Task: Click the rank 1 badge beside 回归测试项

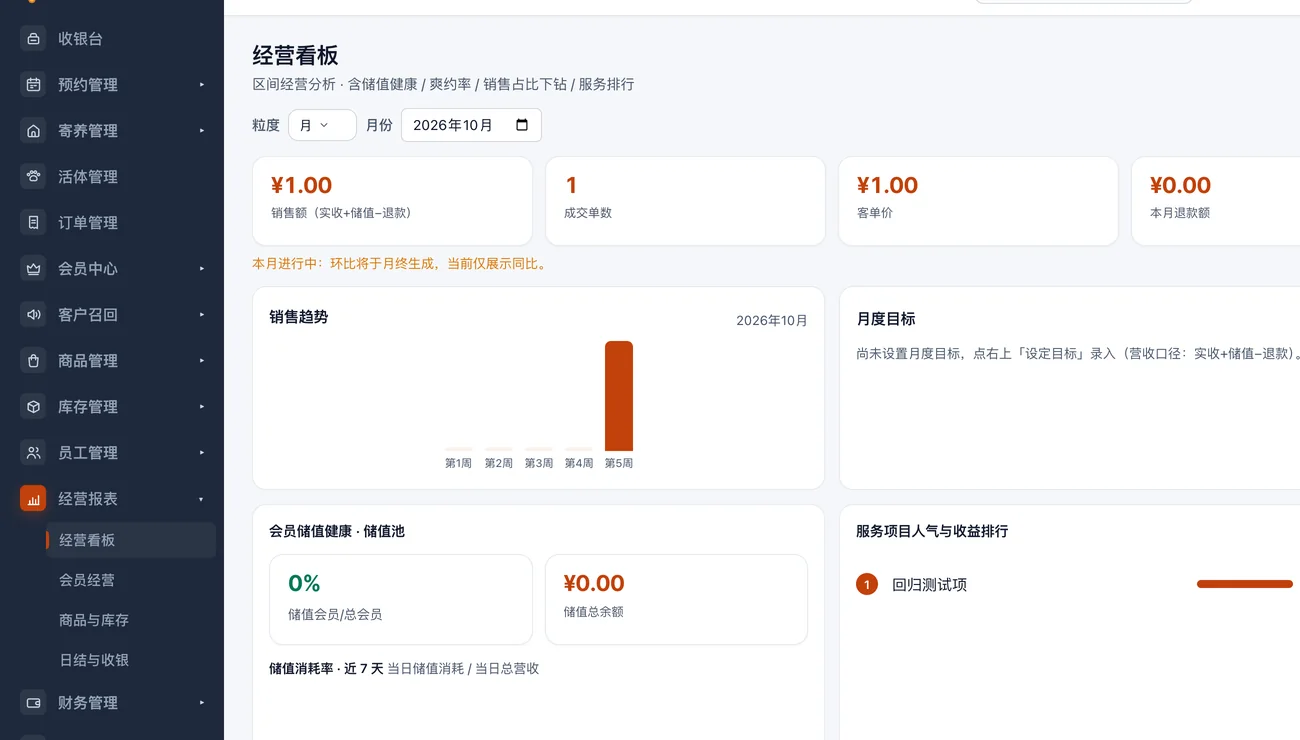Action: pyautogui.click(x=867, y=585)
